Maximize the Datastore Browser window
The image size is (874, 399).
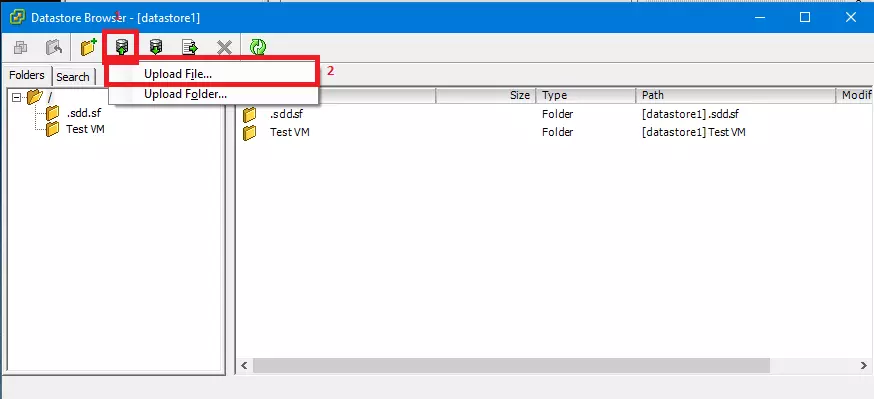(x=805, y=17)
